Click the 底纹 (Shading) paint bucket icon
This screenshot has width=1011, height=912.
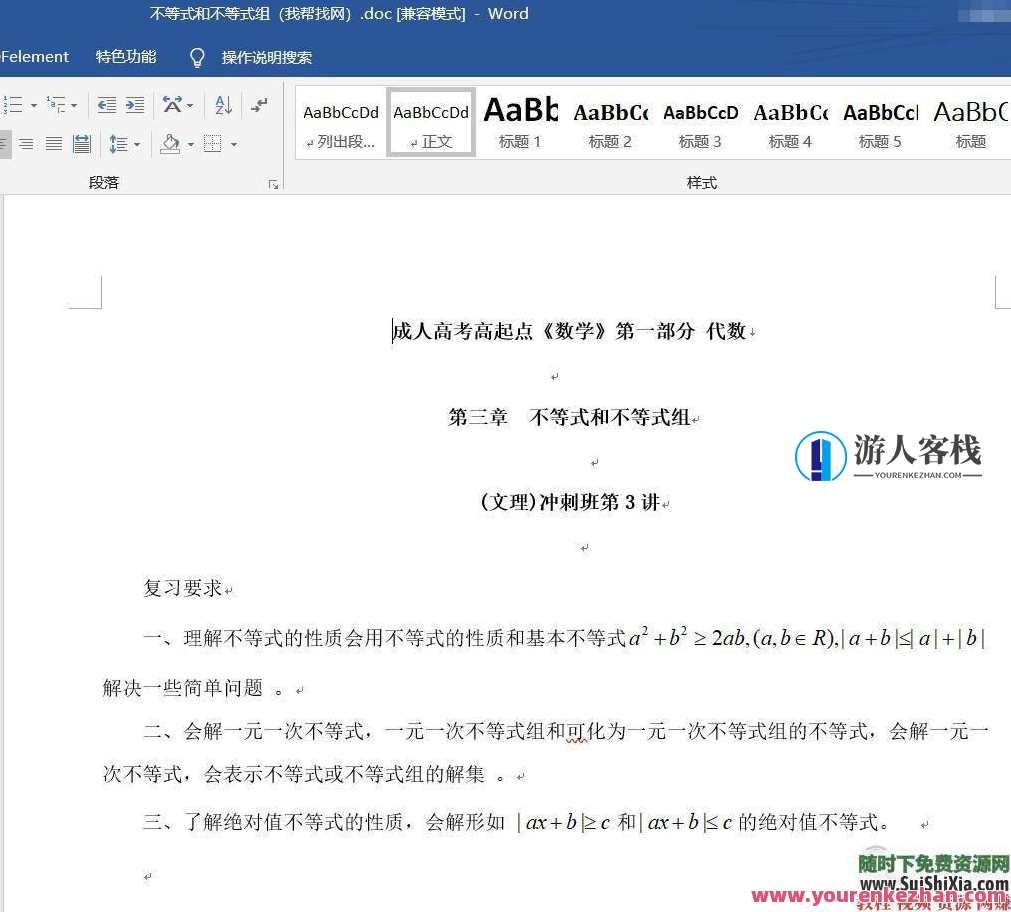tap(170, 144)
